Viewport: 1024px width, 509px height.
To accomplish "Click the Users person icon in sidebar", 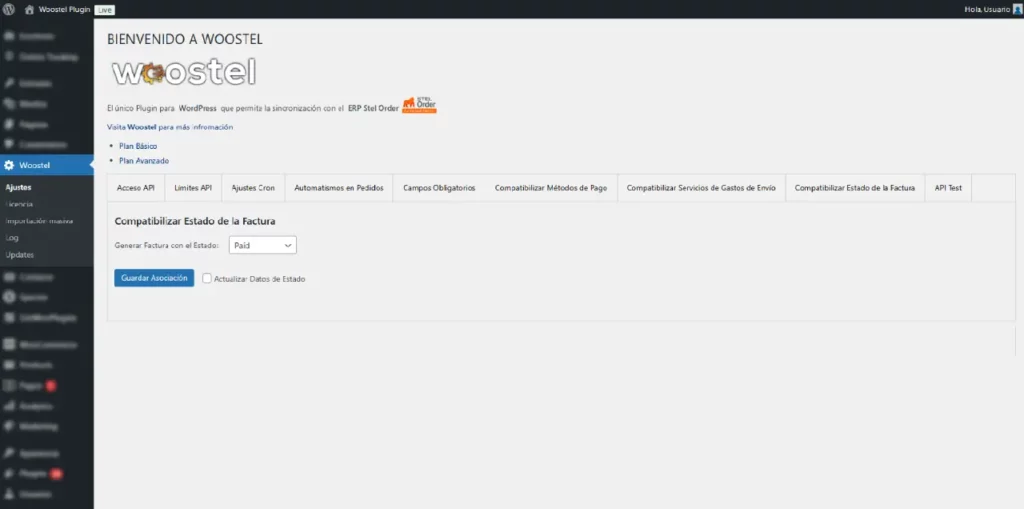I will click(9, 495).
